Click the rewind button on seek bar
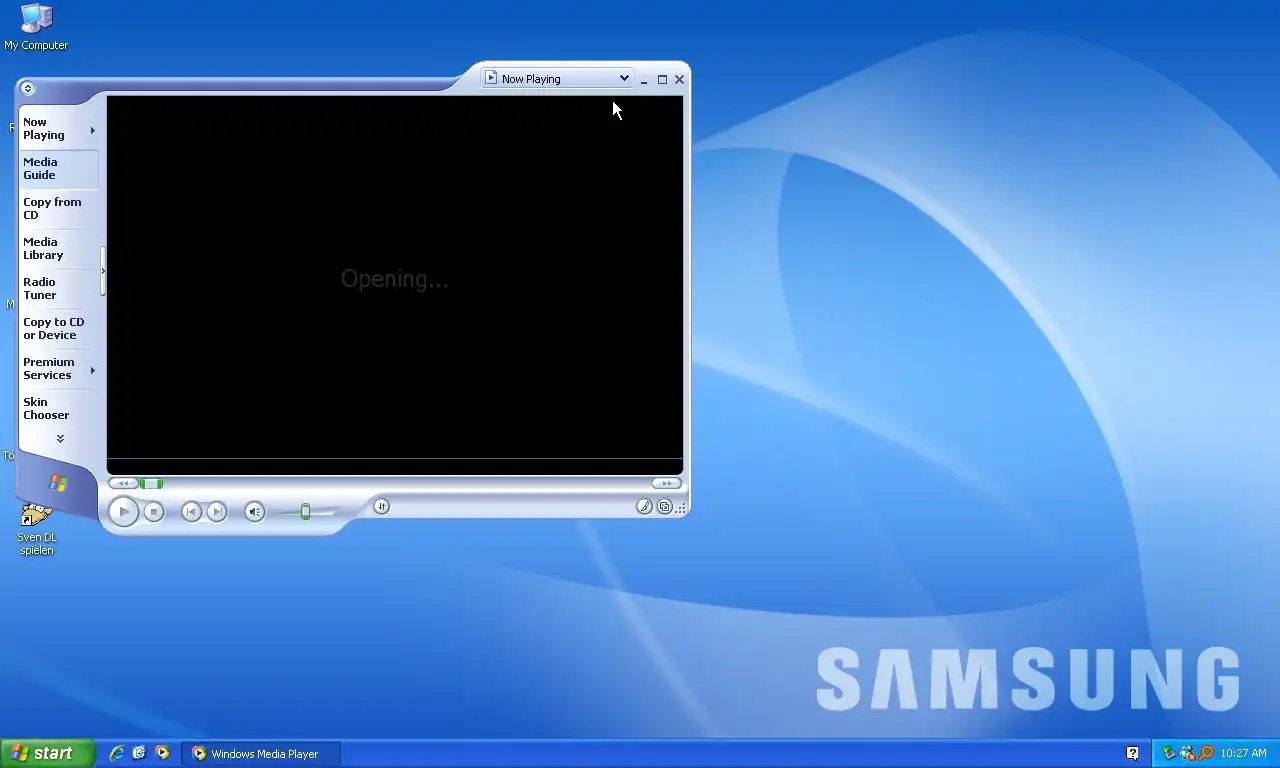This screenshot has height=768, width=1280. [123, 484]
